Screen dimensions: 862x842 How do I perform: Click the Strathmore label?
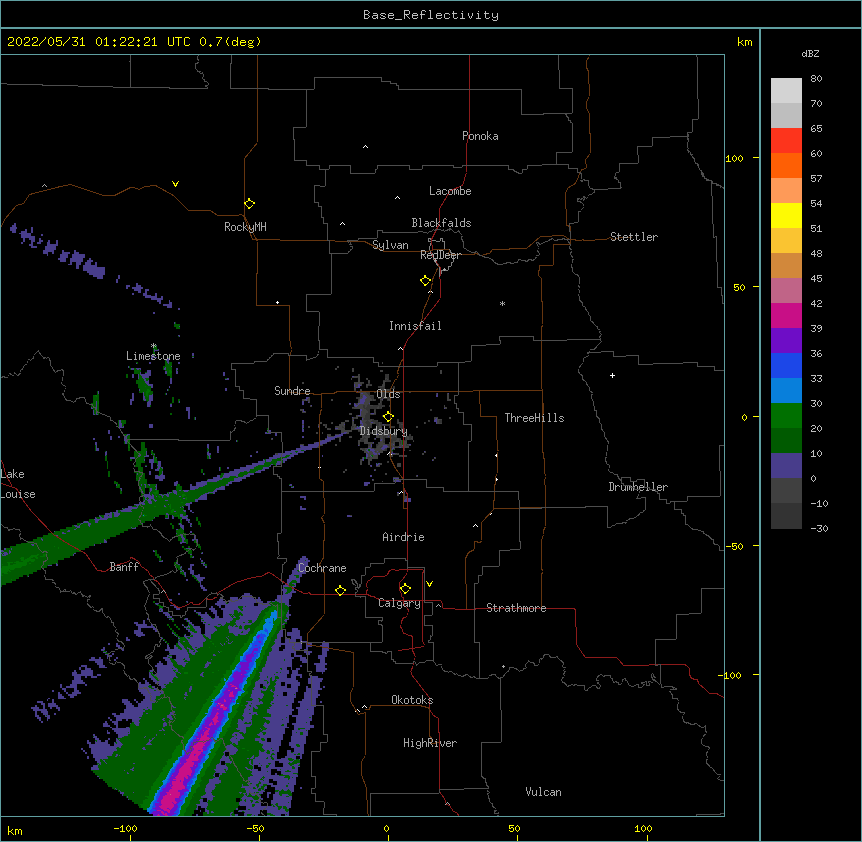(516, 608)
